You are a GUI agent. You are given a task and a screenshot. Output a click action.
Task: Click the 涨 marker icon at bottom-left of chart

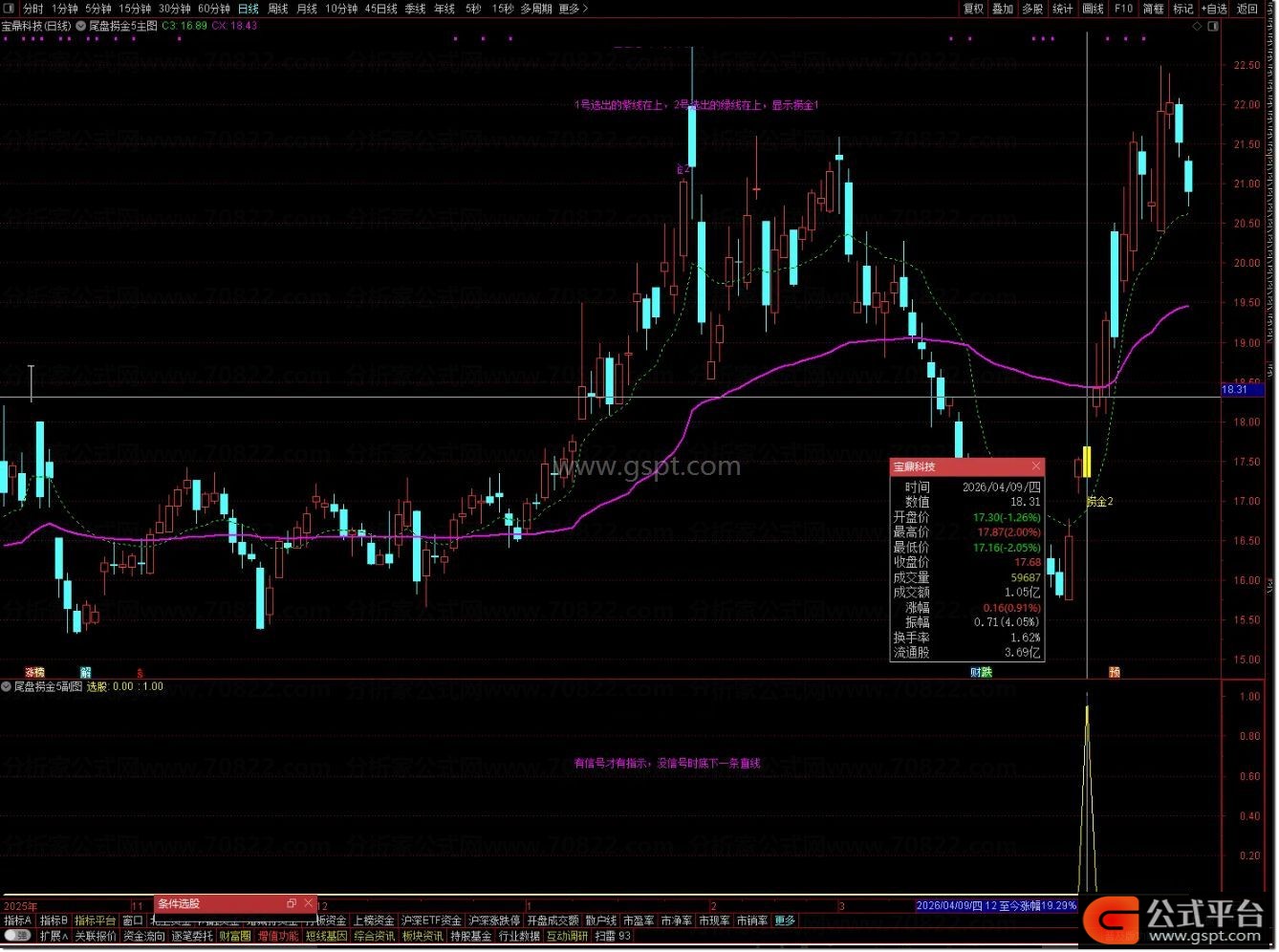tap(31, 672)
